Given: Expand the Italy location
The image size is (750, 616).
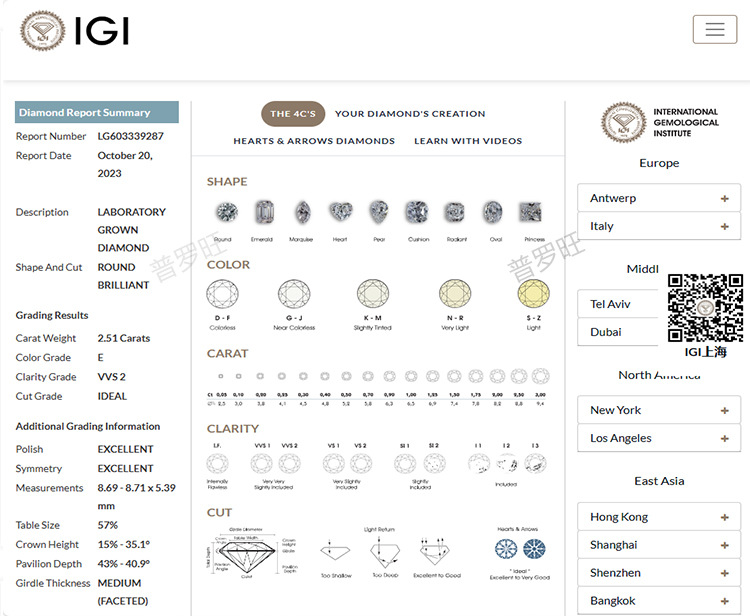Looking at the screenshot, I should point(659,226).
